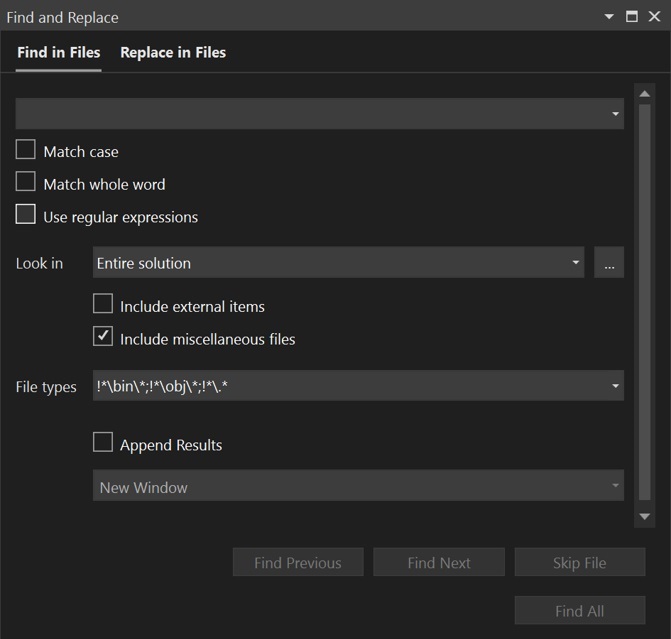Open the window position dropdown arrow in title bar

pos(609,17)
